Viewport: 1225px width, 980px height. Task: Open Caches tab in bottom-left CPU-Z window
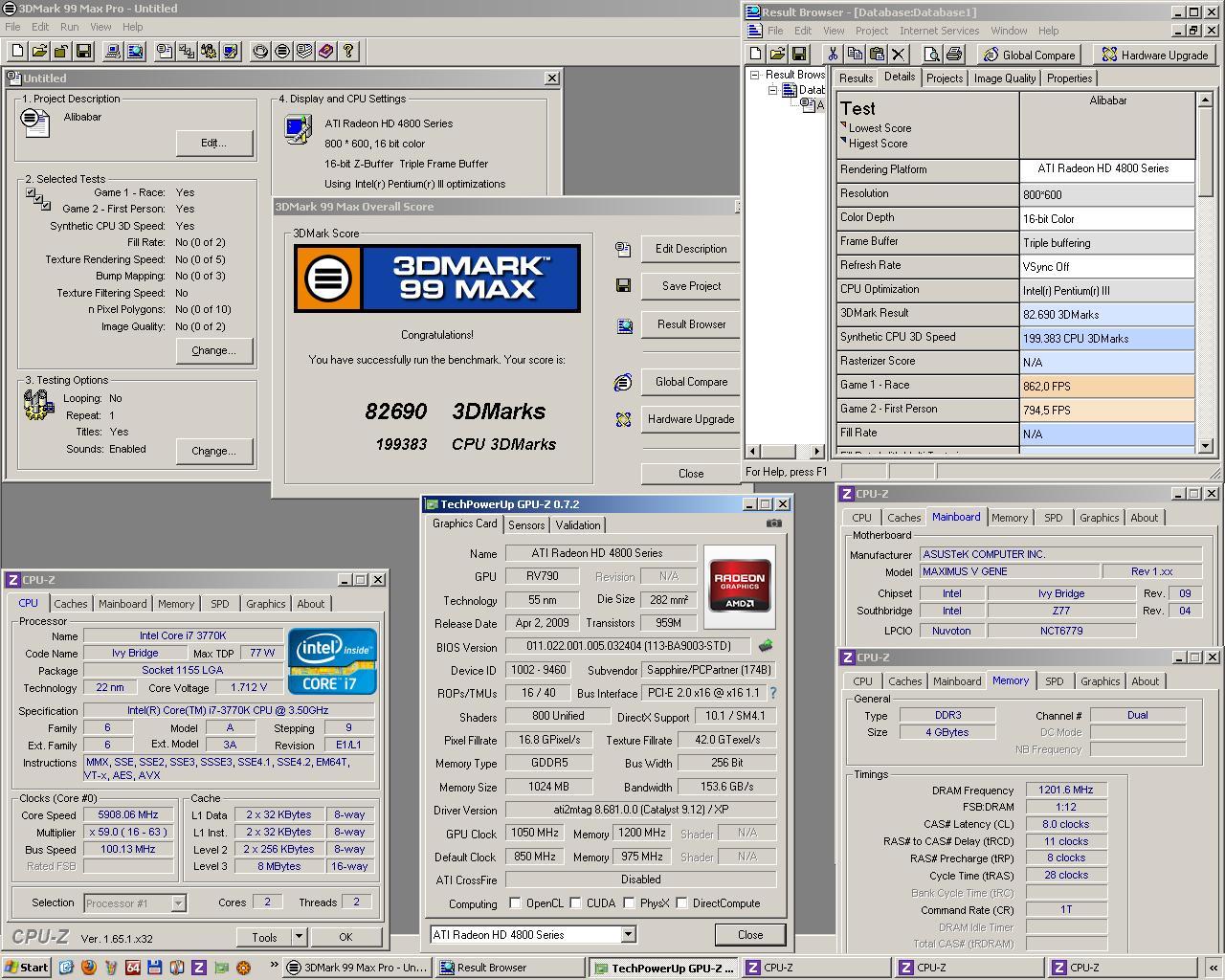tap(71, 604)
